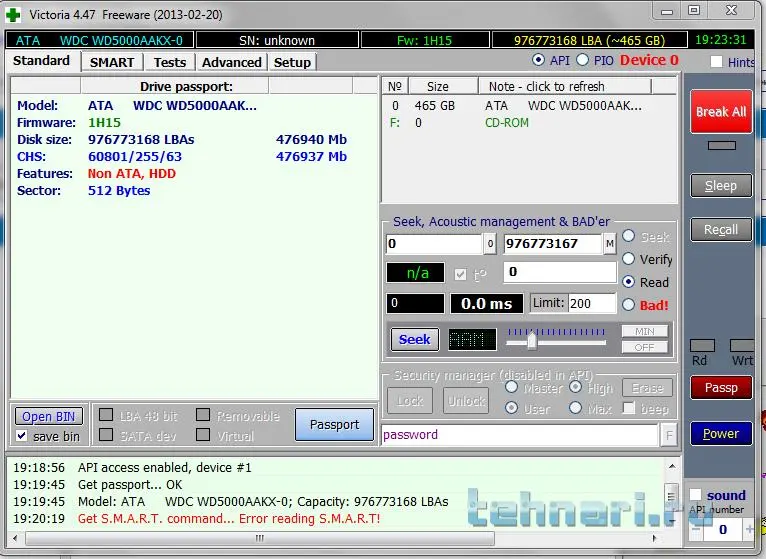
Task: Enable the sound checkbox
Action: point(695,495)
